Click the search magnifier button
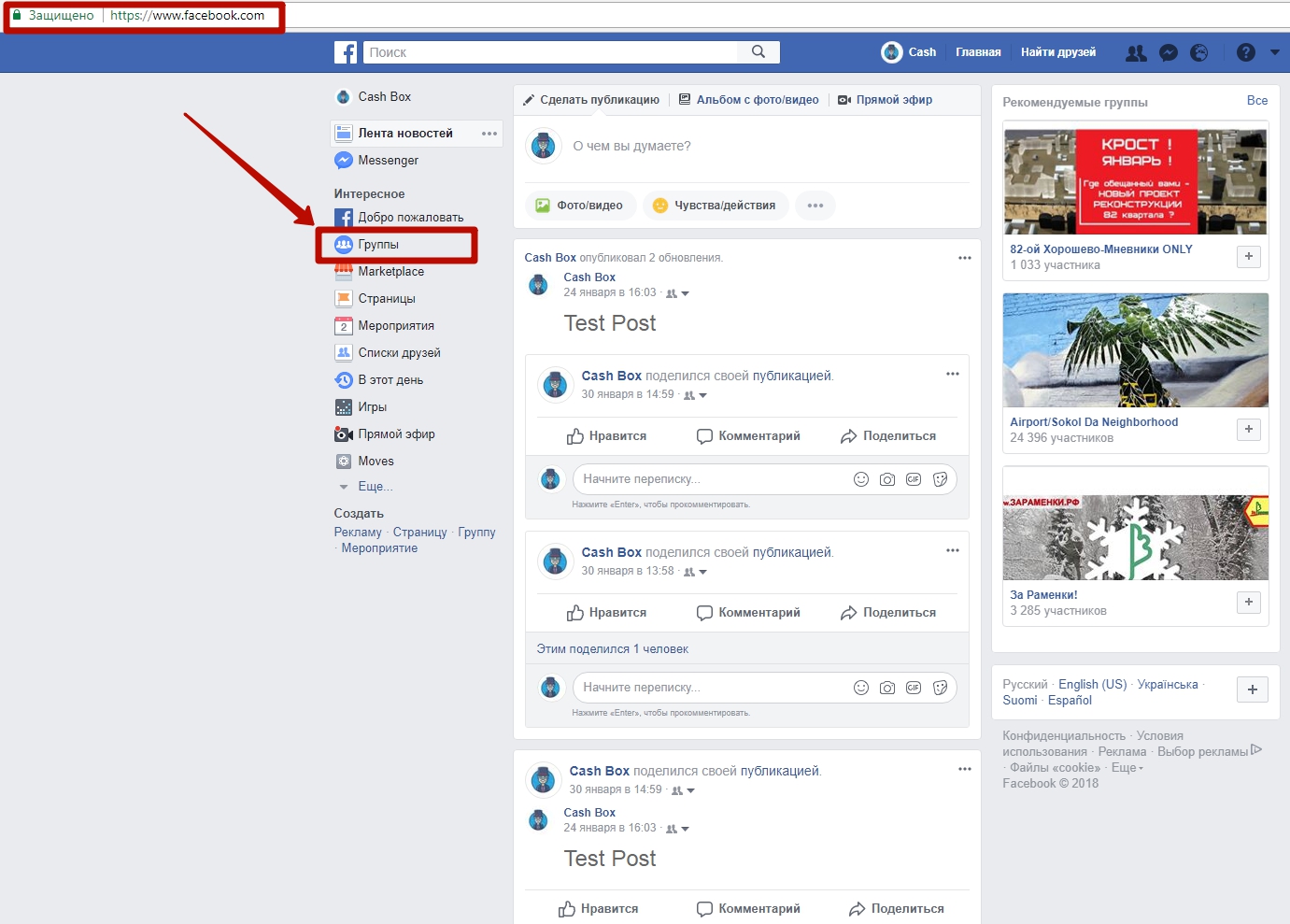 (x=758, y=52)
